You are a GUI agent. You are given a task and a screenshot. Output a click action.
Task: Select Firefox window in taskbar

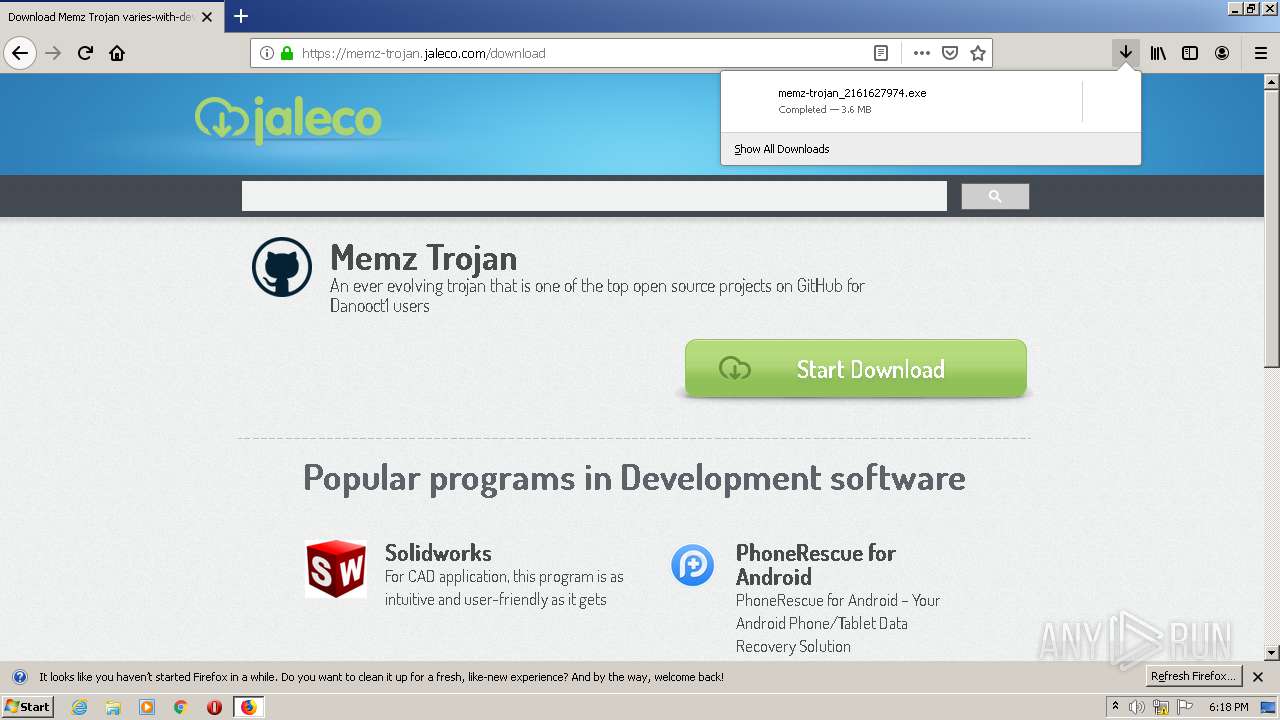click(248, 707)
